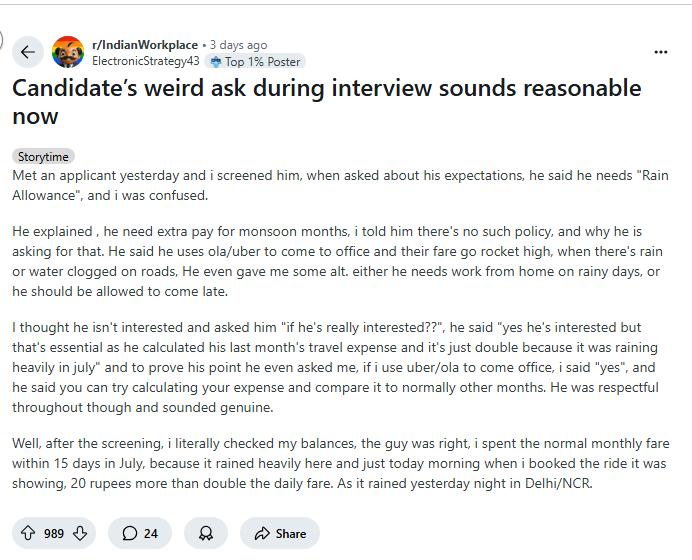The width and height of the screenshot is (692, 560).
Task: Click the 989 vote count
Action: click(x=54, y=534)
